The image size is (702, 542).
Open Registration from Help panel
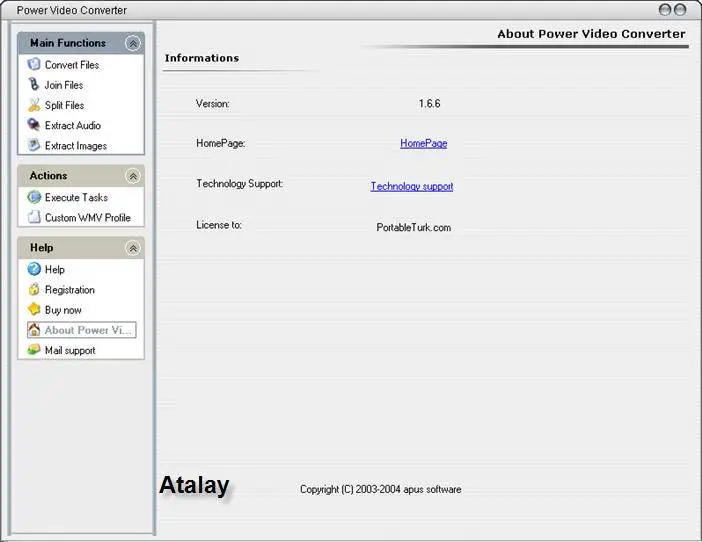[x=70, y=290]
